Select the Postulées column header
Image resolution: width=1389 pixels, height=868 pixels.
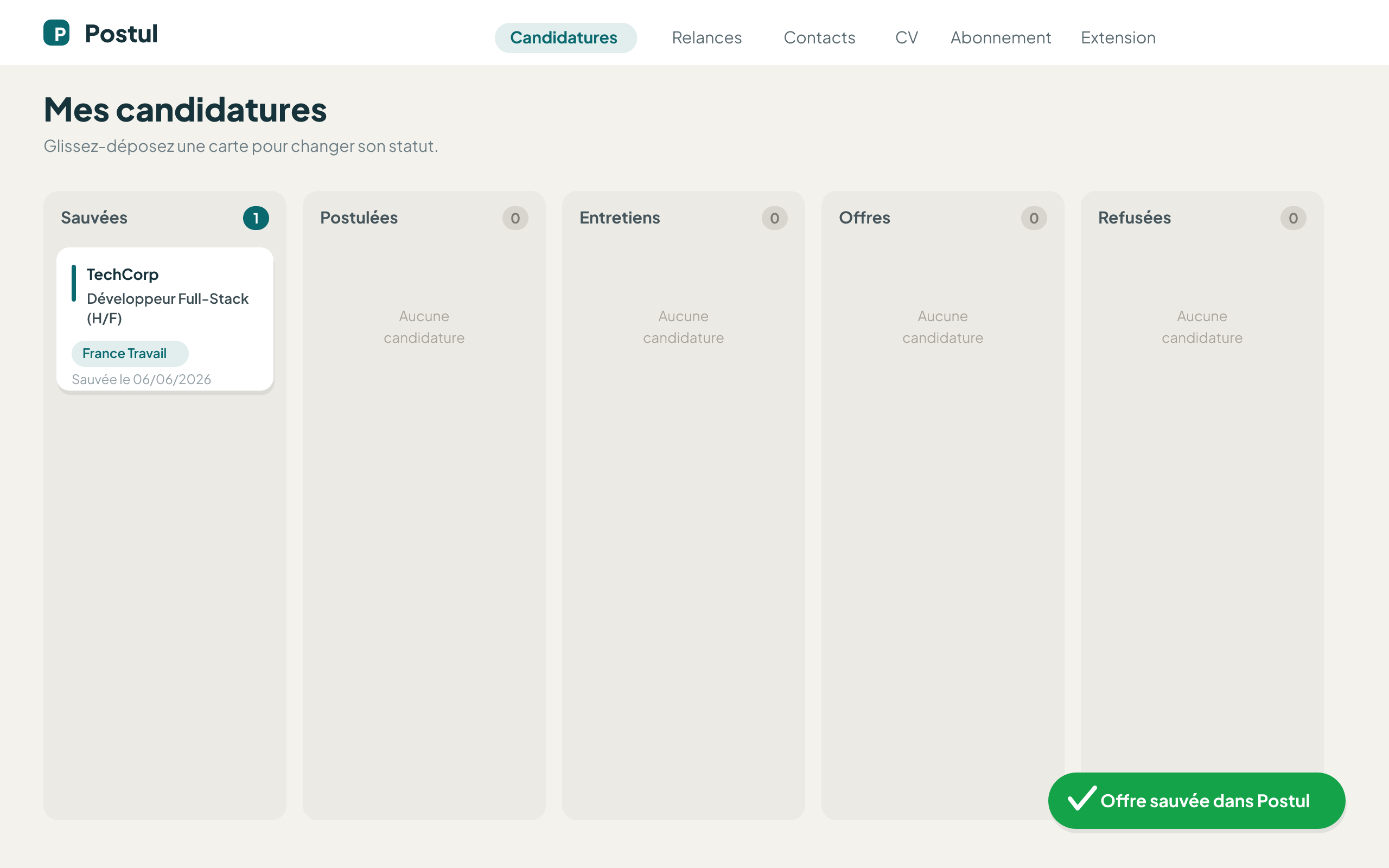click(359, 218)
